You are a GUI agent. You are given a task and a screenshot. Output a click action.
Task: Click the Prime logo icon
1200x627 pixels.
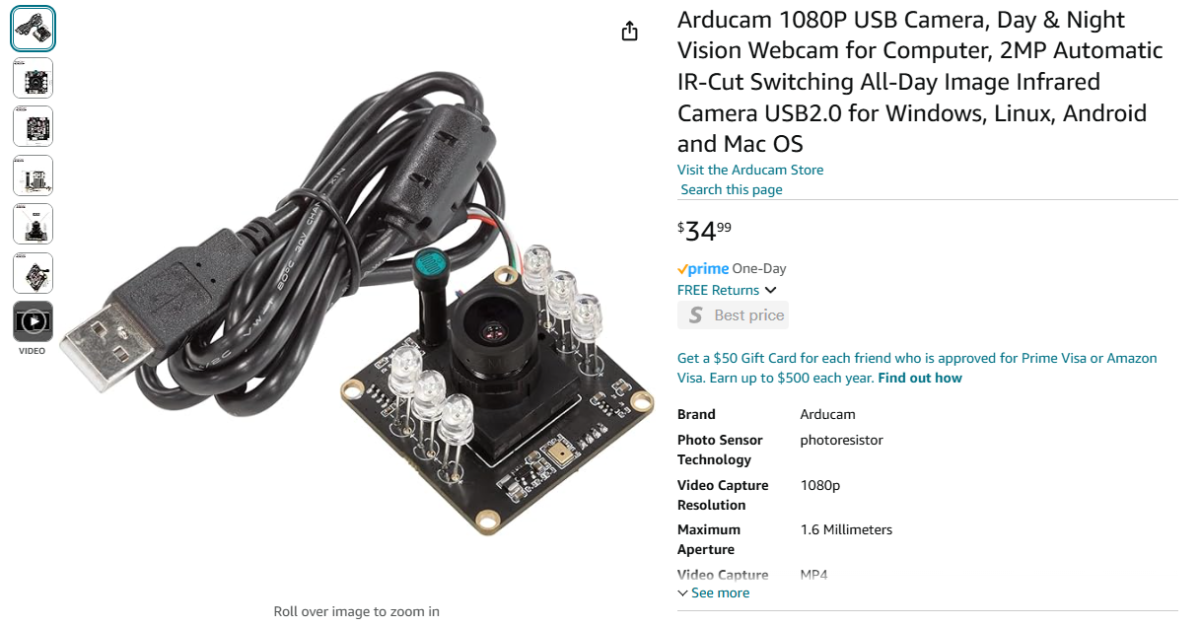tap(703, 269)
